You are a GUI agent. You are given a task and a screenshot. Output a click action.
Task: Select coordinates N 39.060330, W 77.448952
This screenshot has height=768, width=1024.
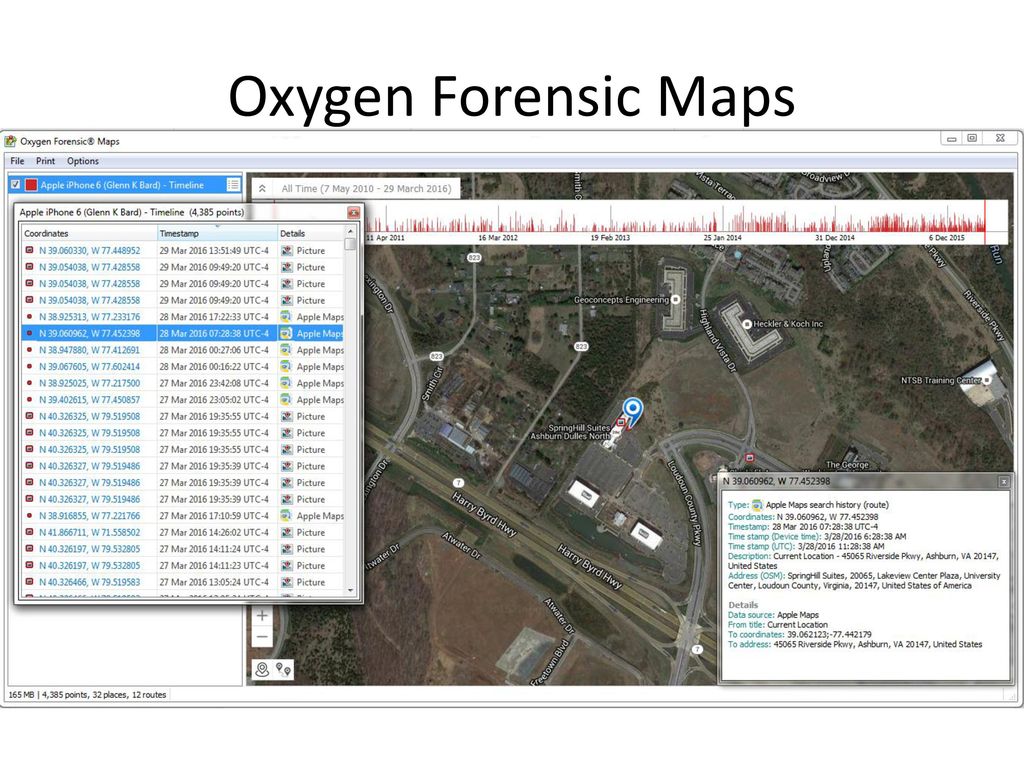click(89, 250)
